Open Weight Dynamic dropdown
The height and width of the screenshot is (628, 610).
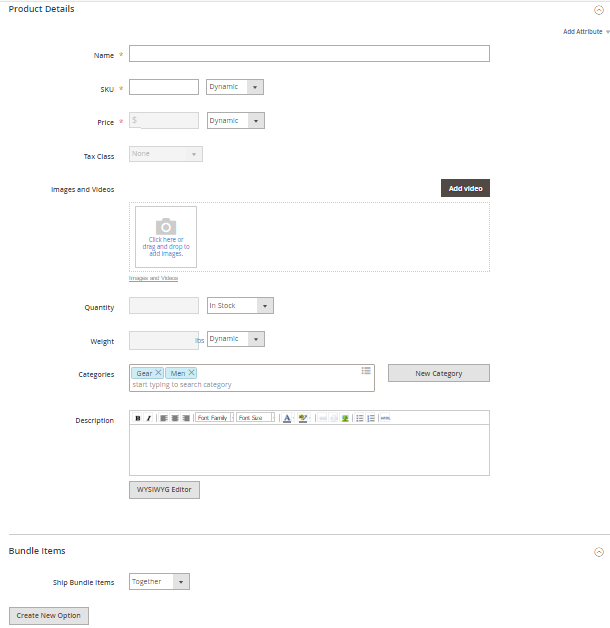click(x=236, y=339)
